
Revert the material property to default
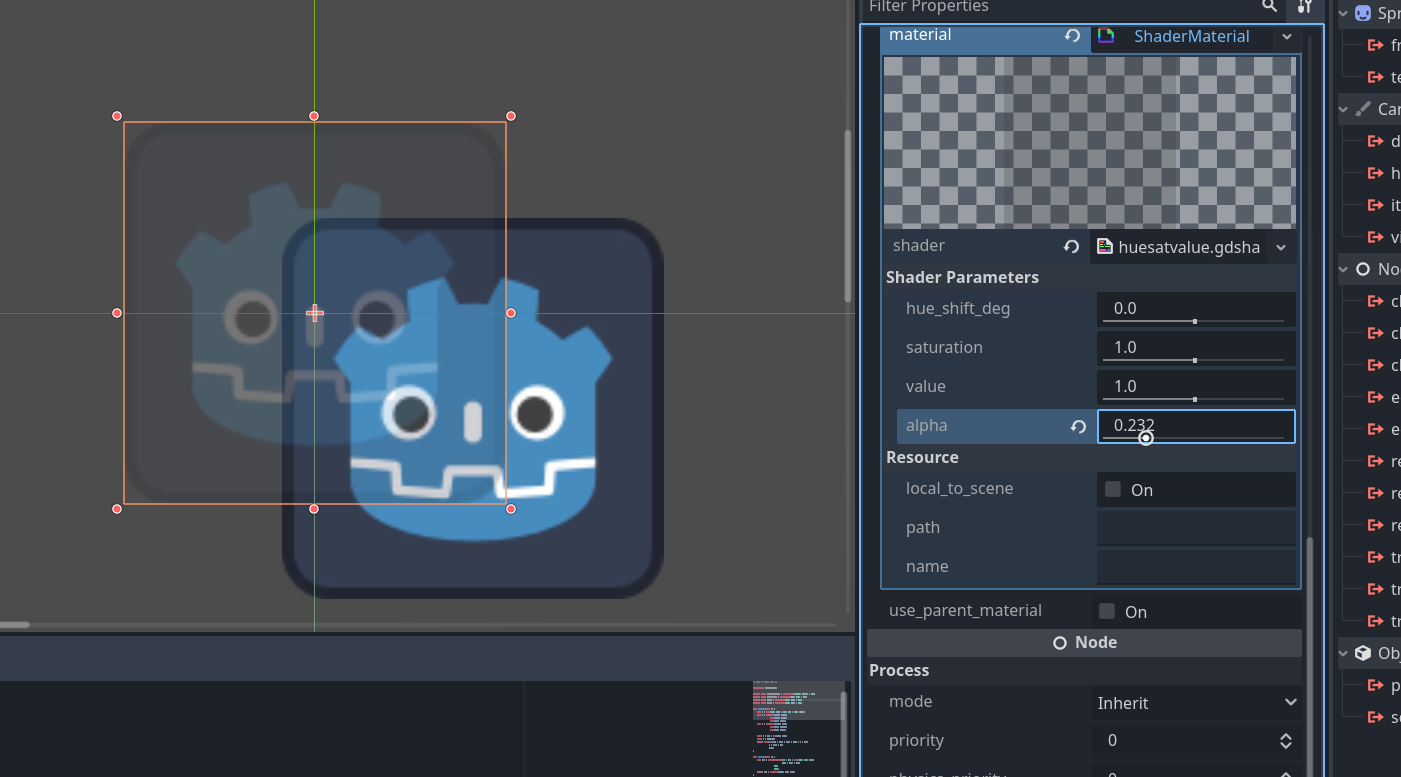point(1072,36)
